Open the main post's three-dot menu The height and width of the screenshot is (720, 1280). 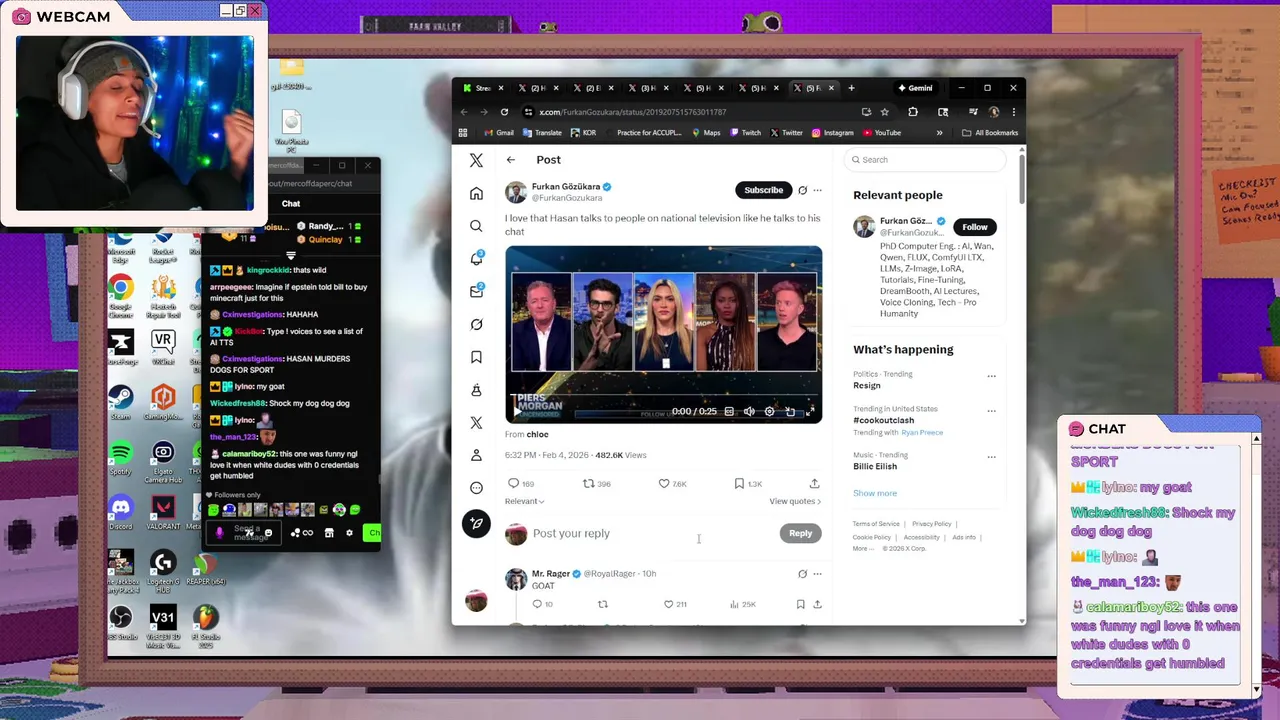click(x=817, y=190)
